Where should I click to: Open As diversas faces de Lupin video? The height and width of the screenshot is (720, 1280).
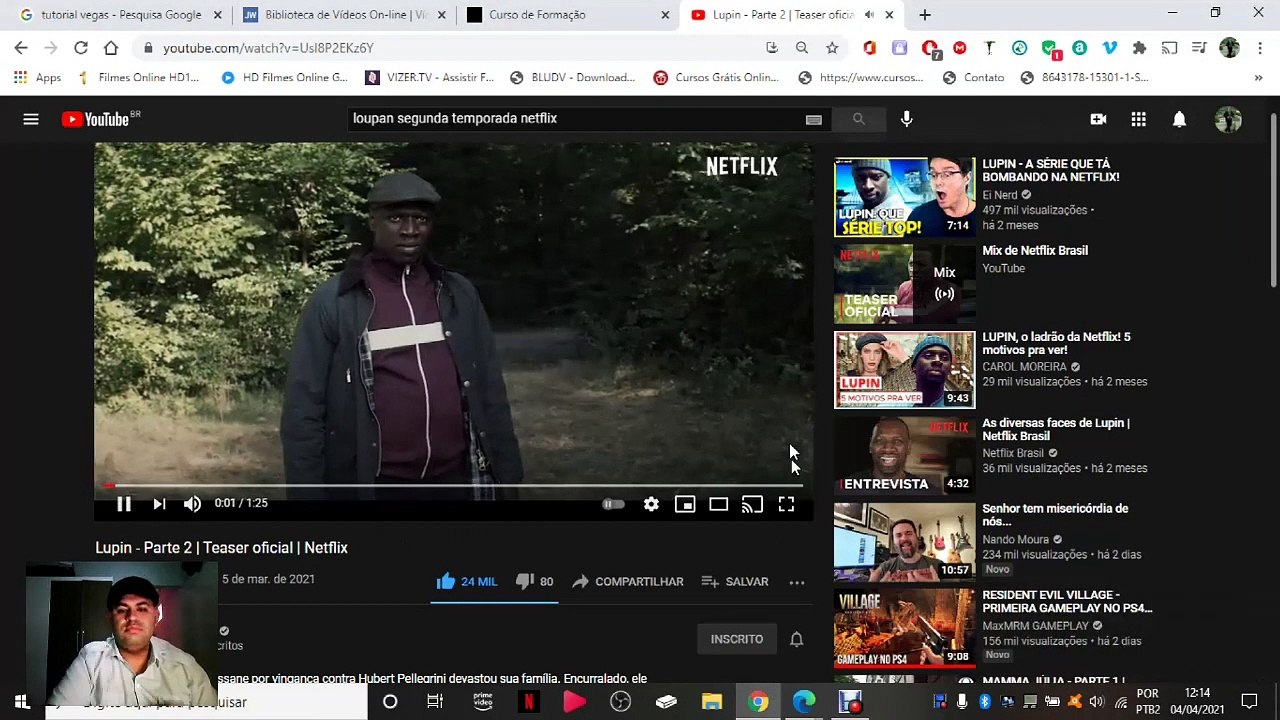[1056, 429]
